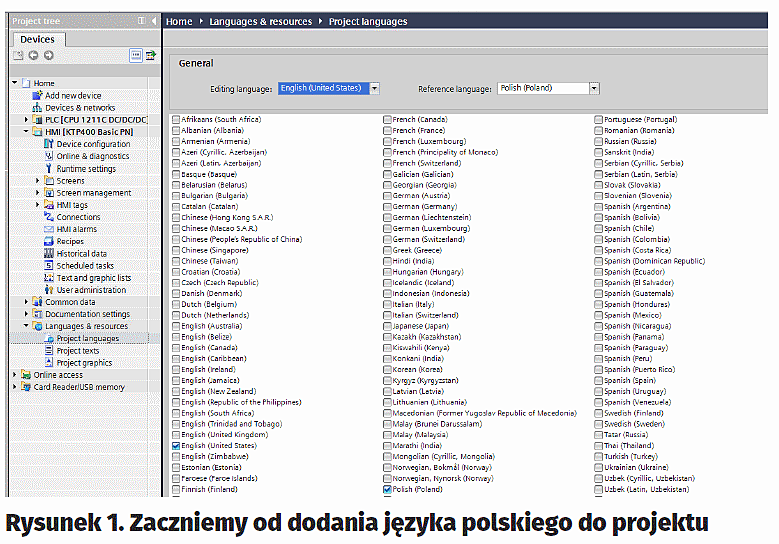Image resolution: width=779 pixels, height=544 pixels.
Task: Click the User administration icon
Action: pyautogui.click(x=49, y=290)
